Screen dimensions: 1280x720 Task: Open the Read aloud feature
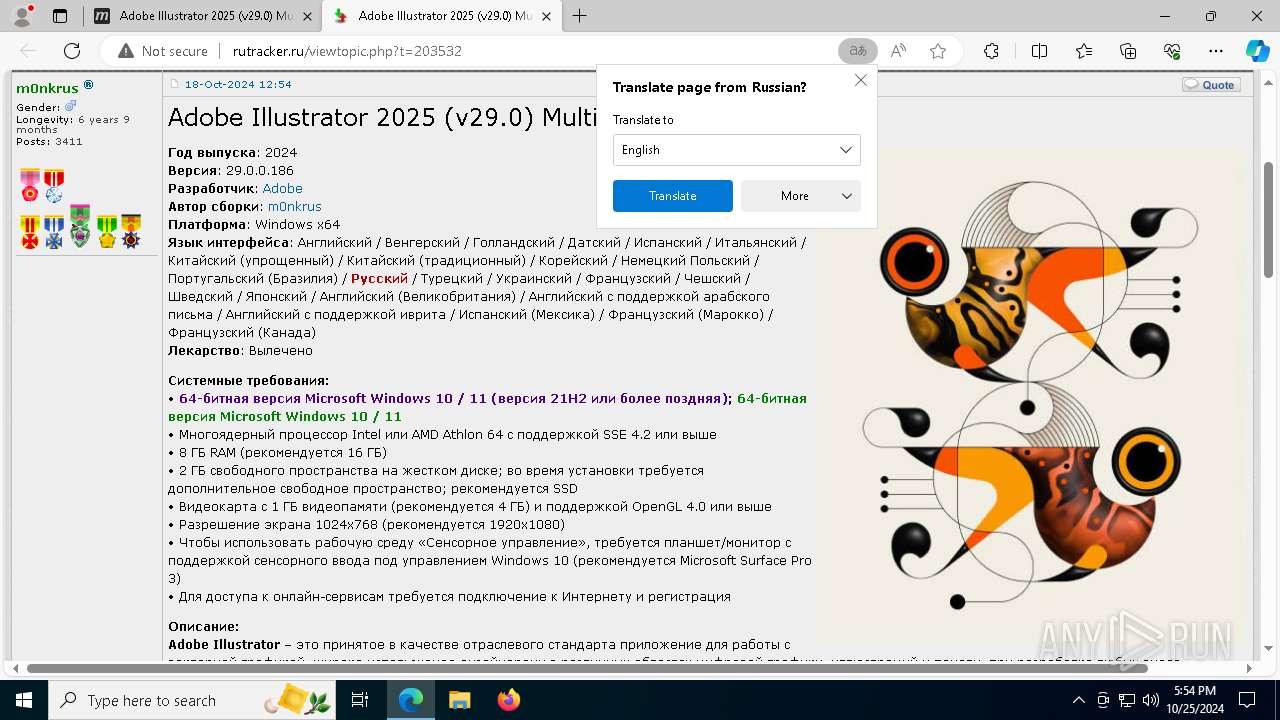(898, 51)
